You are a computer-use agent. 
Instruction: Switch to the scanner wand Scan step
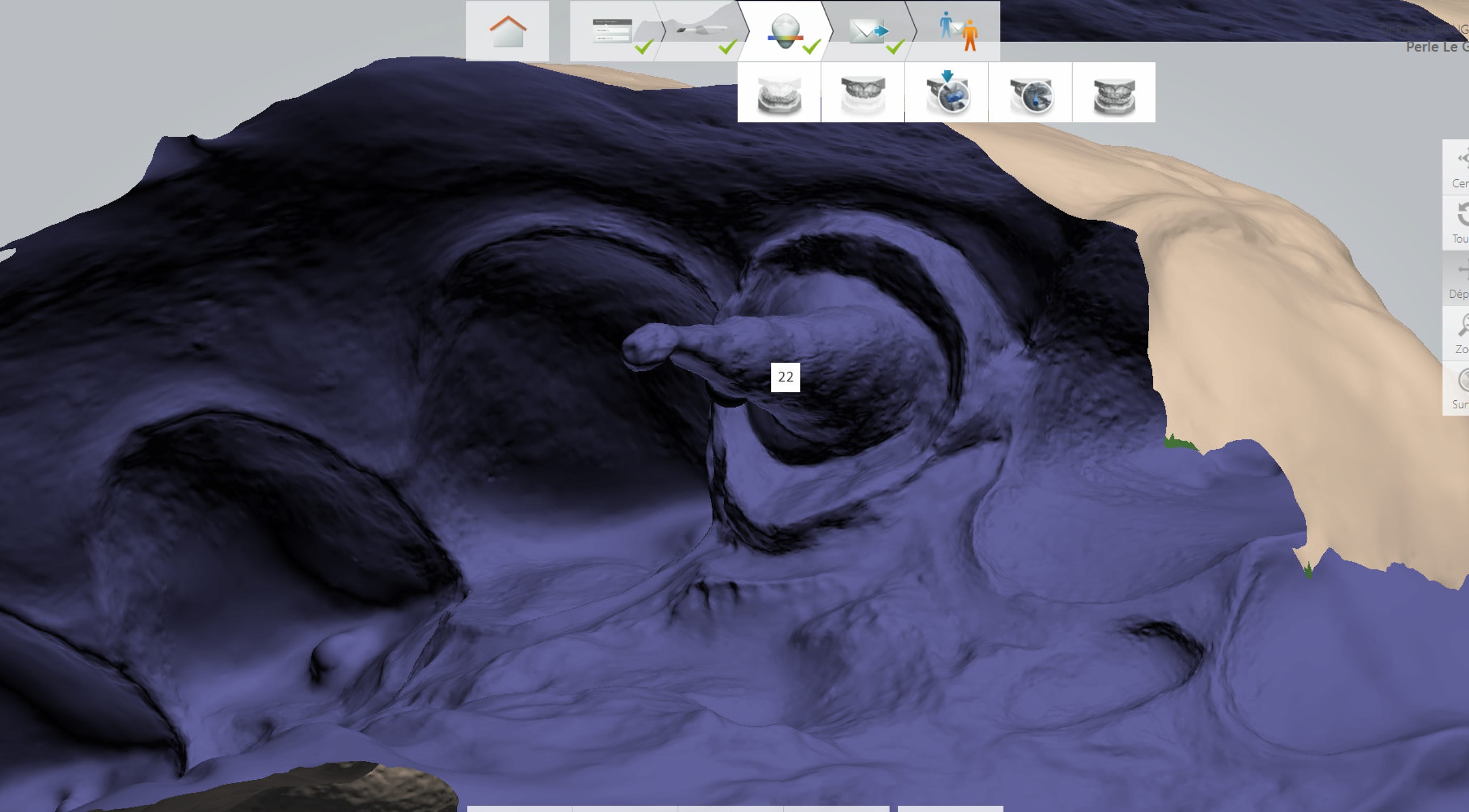point(700,31)
